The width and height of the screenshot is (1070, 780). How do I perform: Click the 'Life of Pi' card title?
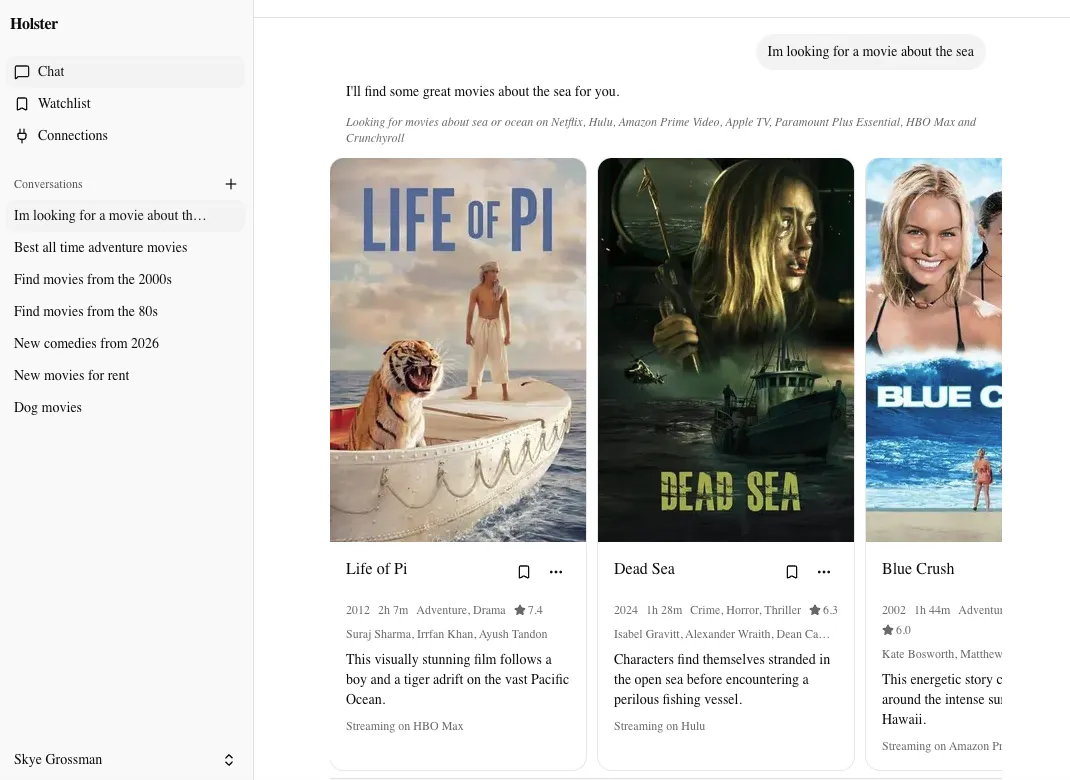pyautogui.click(x=377, y=569)
